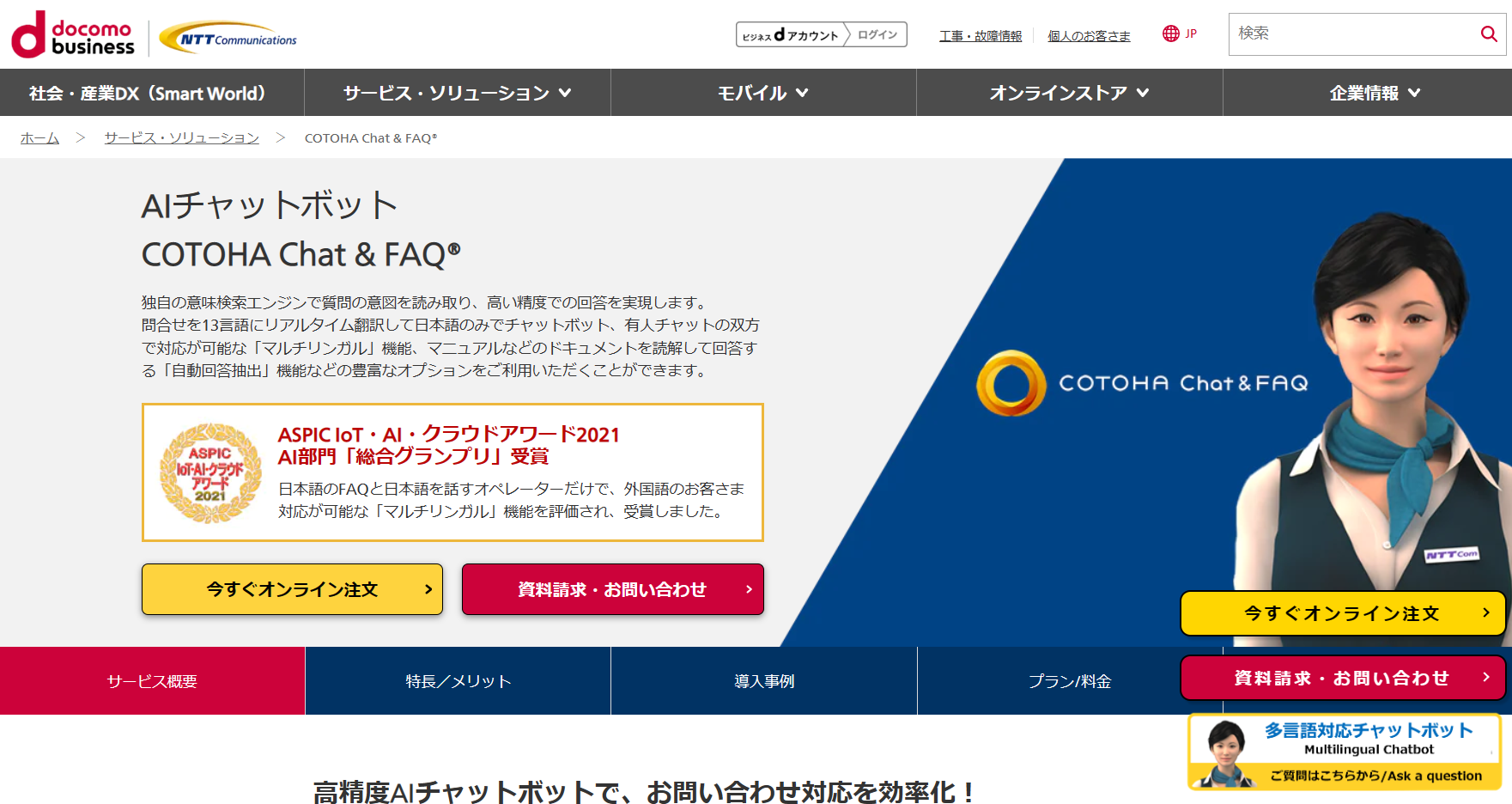Expand the サービス・ソリューション menu

click(457, 93)
